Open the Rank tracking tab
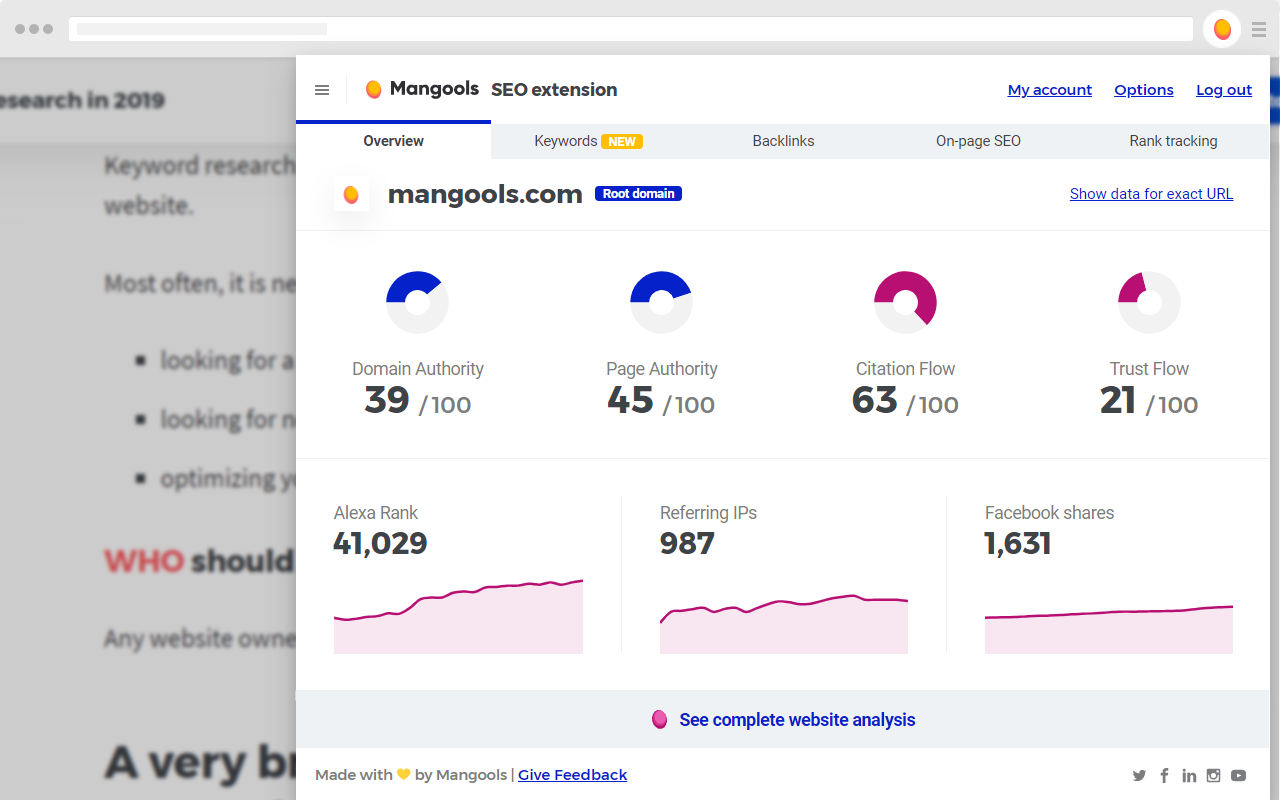The width and height of the screenshot is (1280, 800). point(1173,141)
